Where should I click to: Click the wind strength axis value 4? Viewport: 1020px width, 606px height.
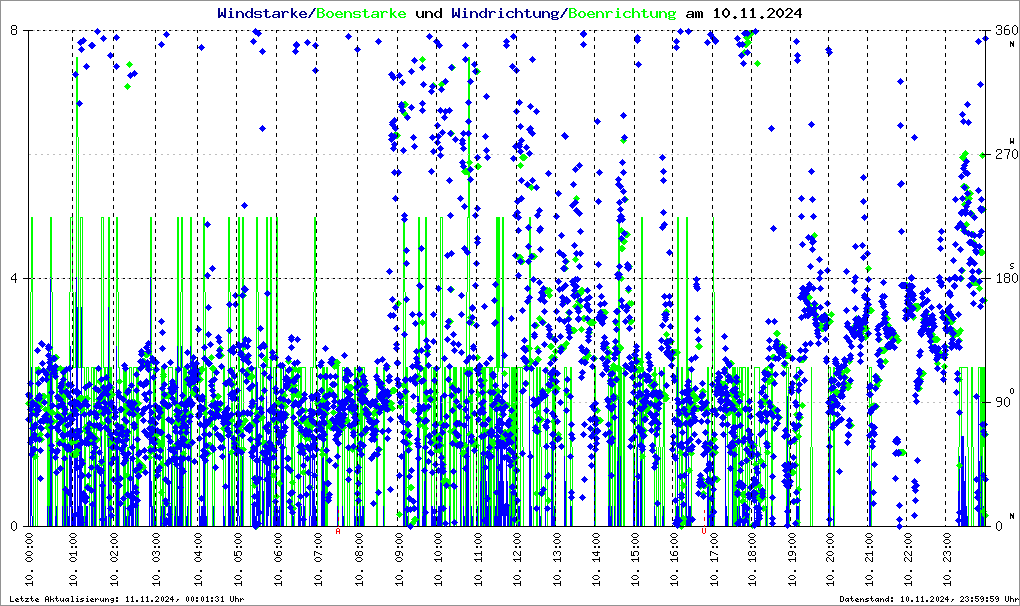tap(13, 278)
